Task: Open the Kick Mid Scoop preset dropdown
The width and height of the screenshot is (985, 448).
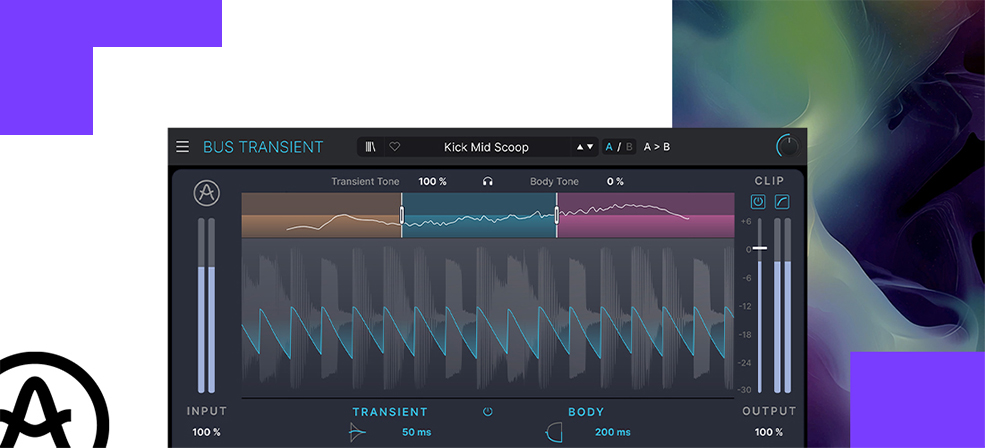Action: click(486, 147)
